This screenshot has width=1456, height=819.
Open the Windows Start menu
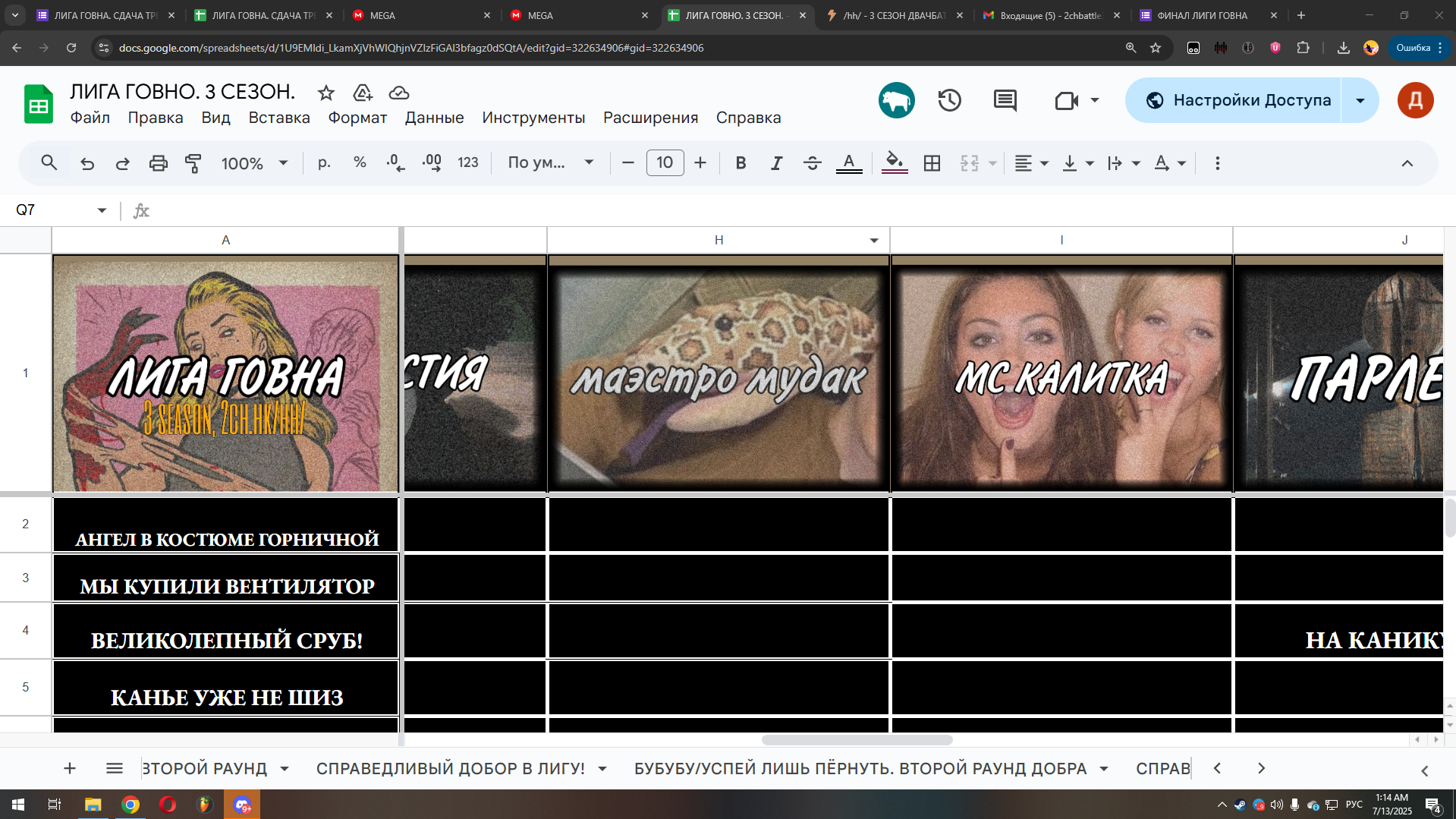tap(18, 805)
